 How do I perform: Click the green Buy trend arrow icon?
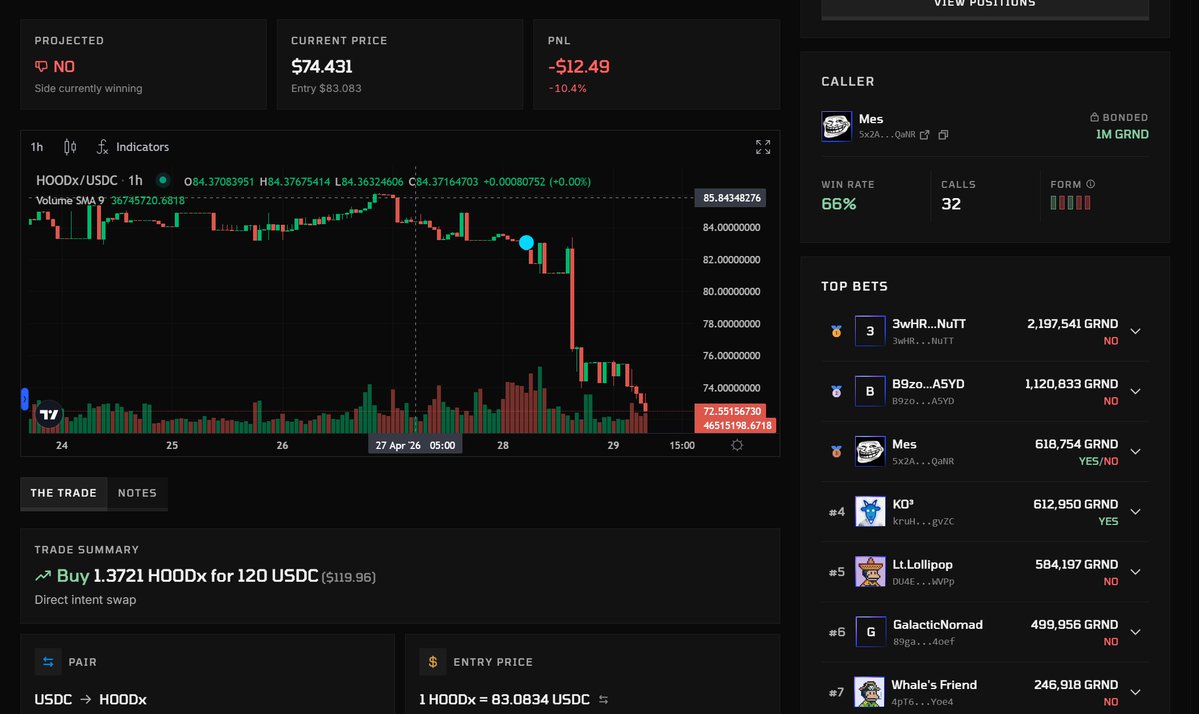tap(43, 576)
